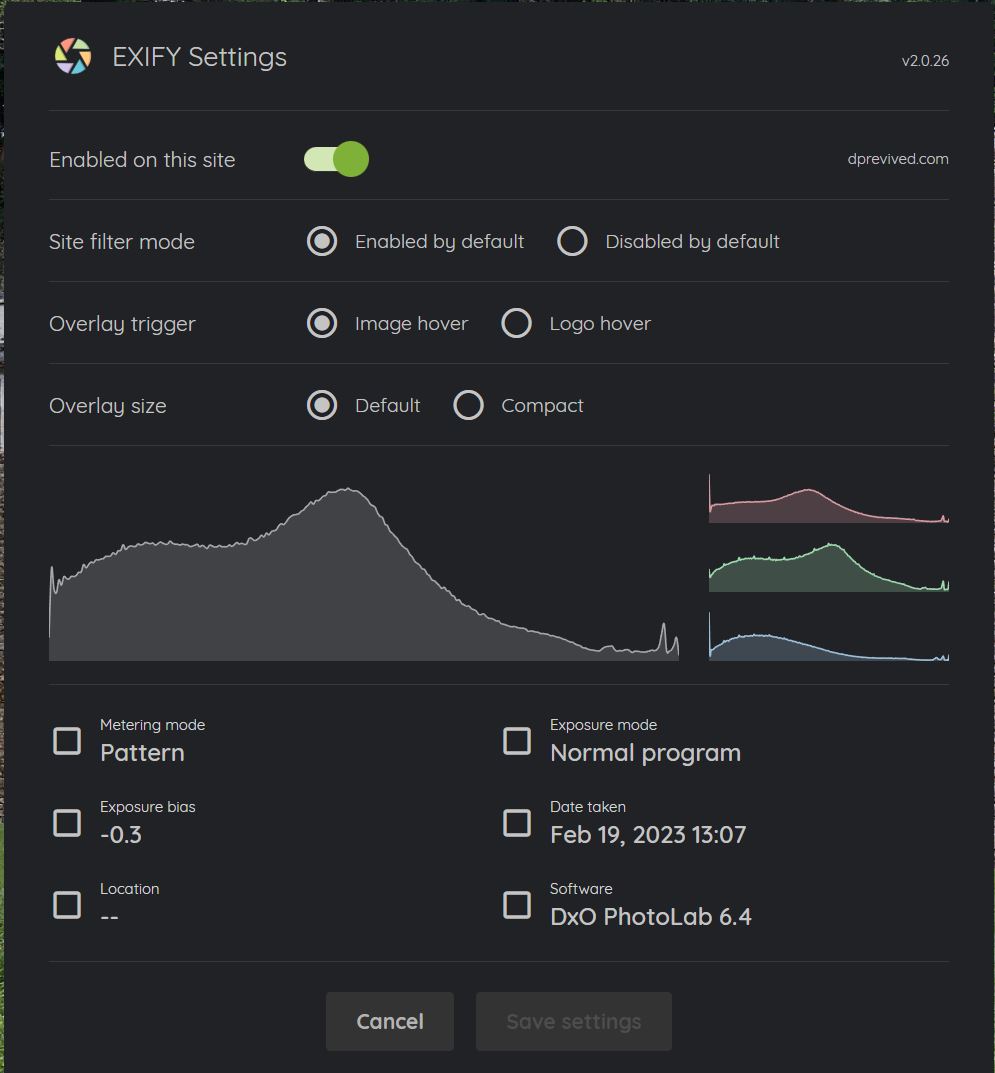This screenshot has width=995, height=1073.
Task: Click the Save settings button
Action: 574,1022
